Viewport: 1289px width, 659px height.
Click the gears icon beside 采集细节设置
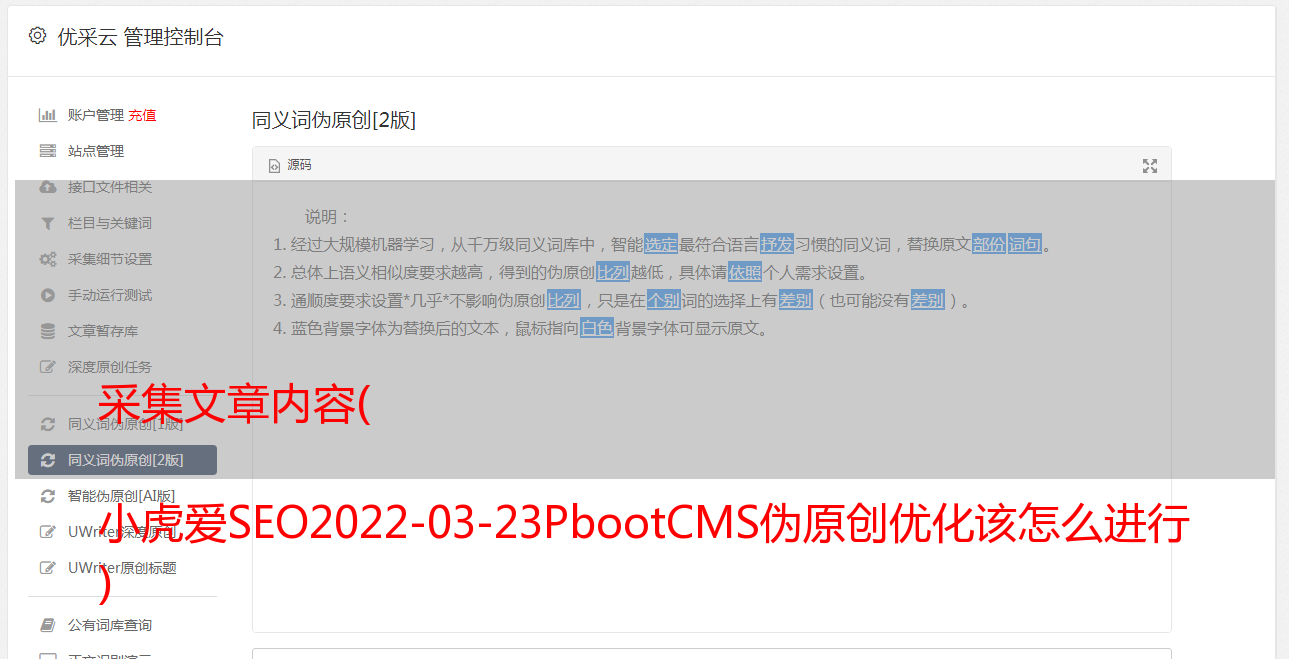click(47, 259)
